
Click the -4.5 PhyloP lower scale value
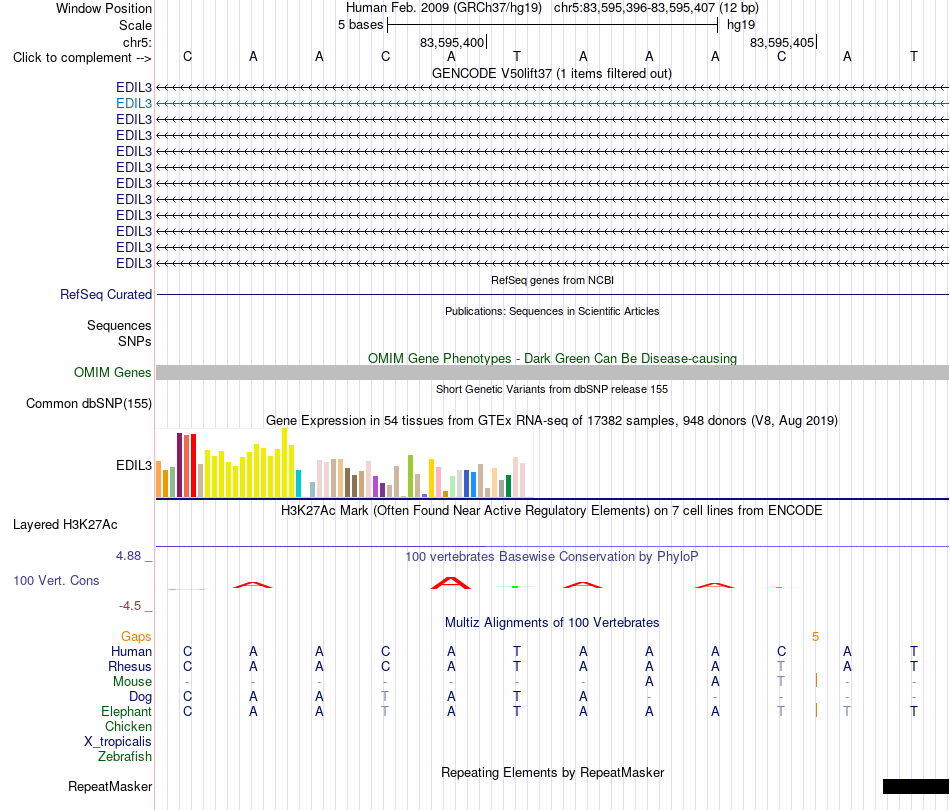[x=130, y=606]
